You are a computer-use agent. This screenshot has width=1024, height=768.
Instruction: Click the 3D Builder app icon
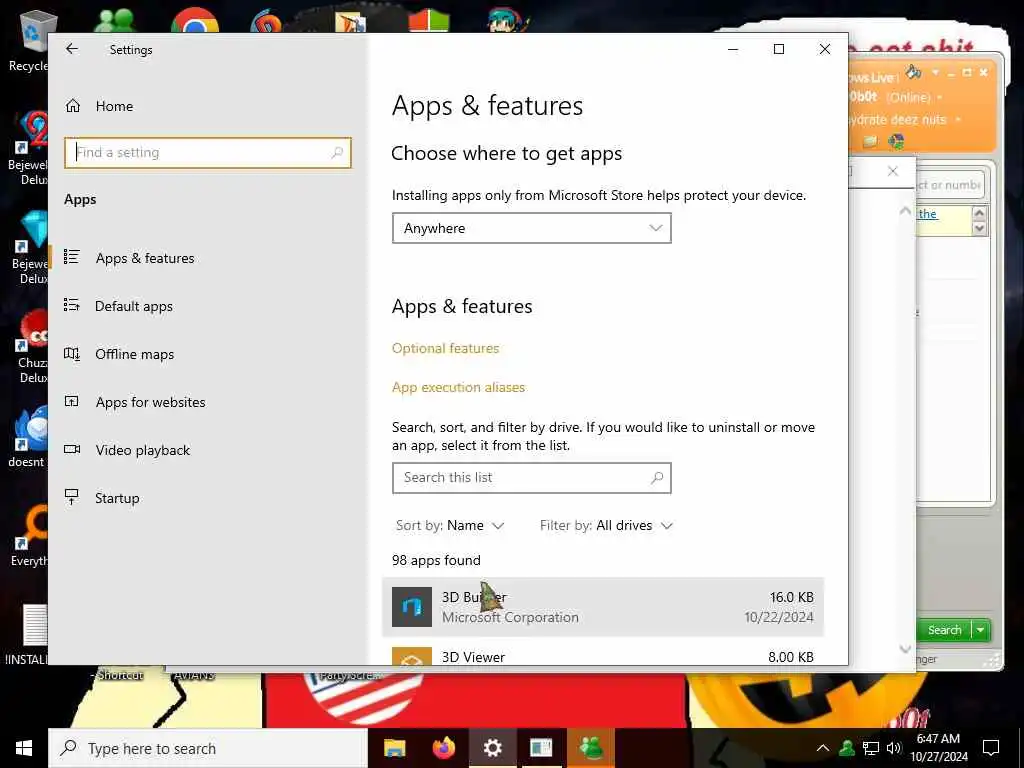click(x=412, y=607)
